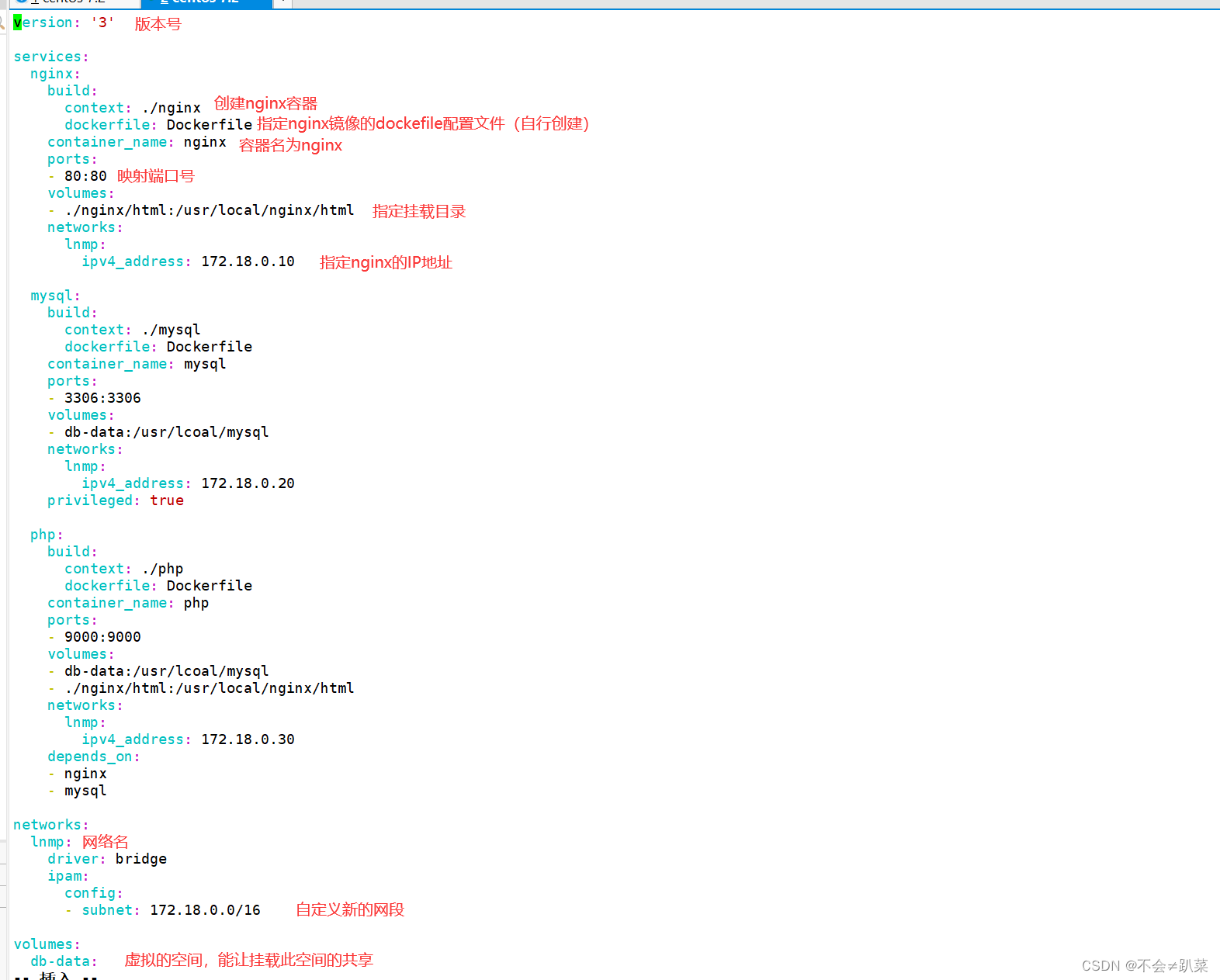
Task: Select the context: ./php line
Action: 124,569
